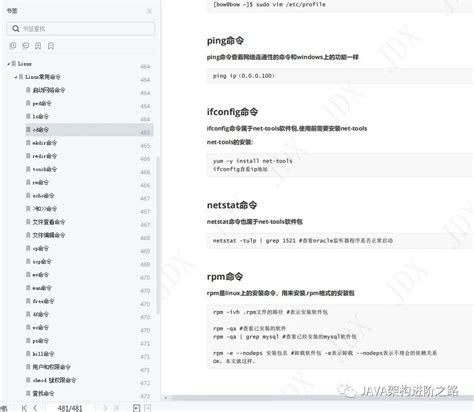Open the echo命令 bookmark
The image size is (474, 412).
(43, 196)
